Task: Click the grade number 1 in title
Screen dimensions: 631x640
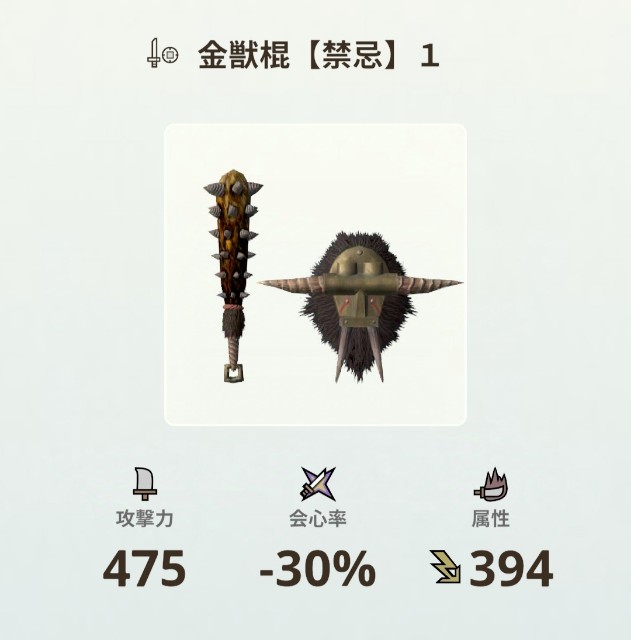Action: point(430,56)
